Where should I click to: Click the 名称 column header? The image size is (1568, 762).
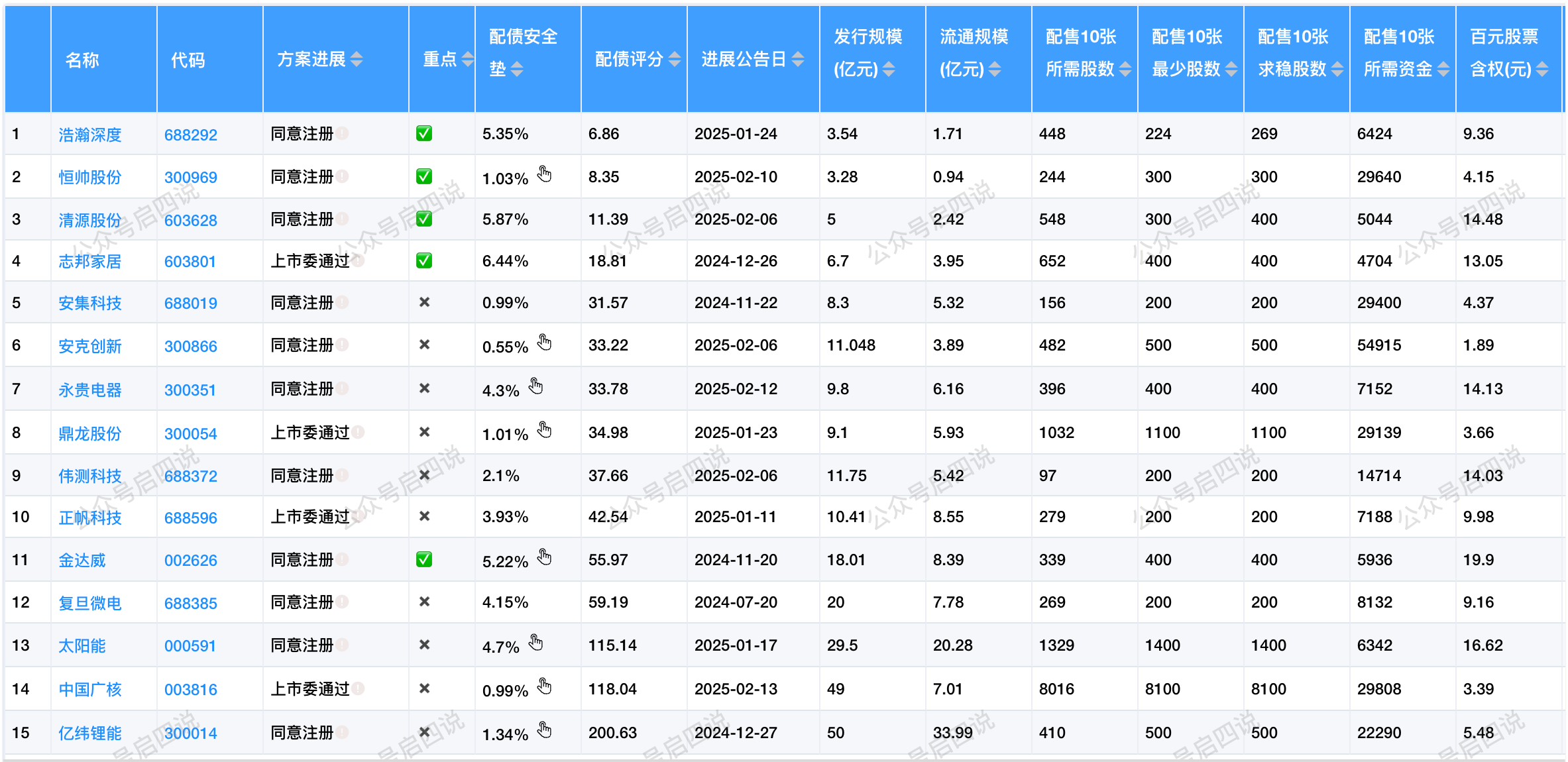coord(82,60)
